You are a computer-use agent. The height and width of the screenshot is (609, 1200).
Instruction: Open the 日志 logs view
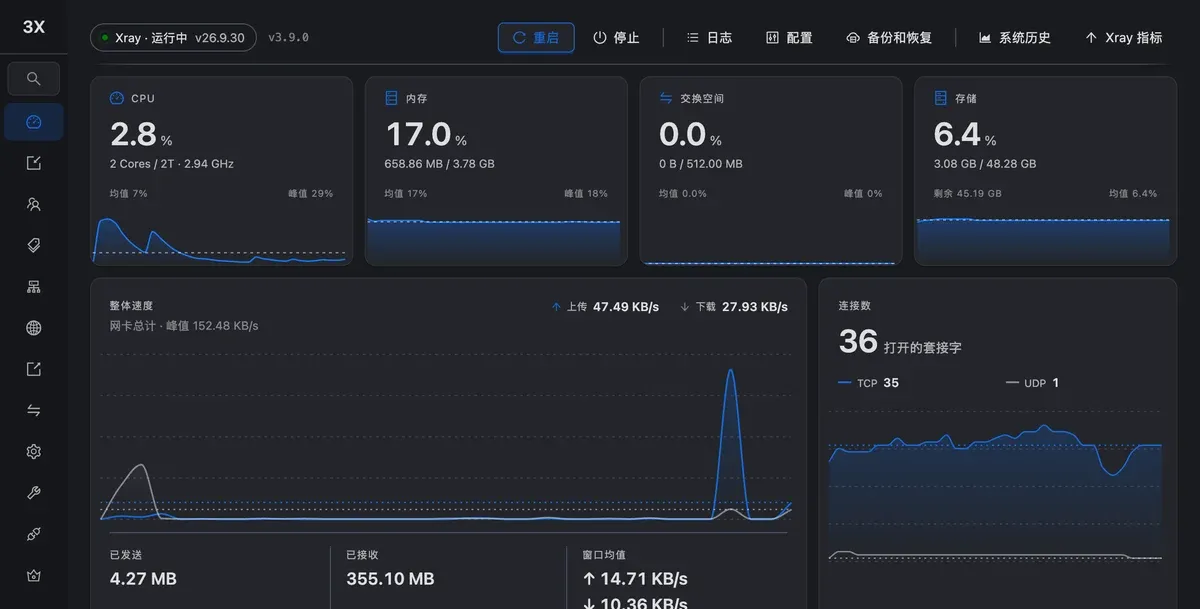pos(709,38)
